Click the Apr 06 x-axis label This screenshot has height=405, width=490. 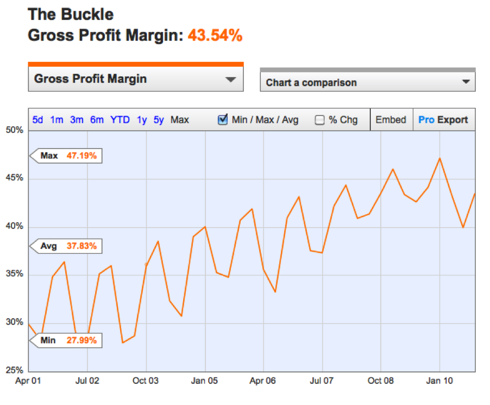263,381
